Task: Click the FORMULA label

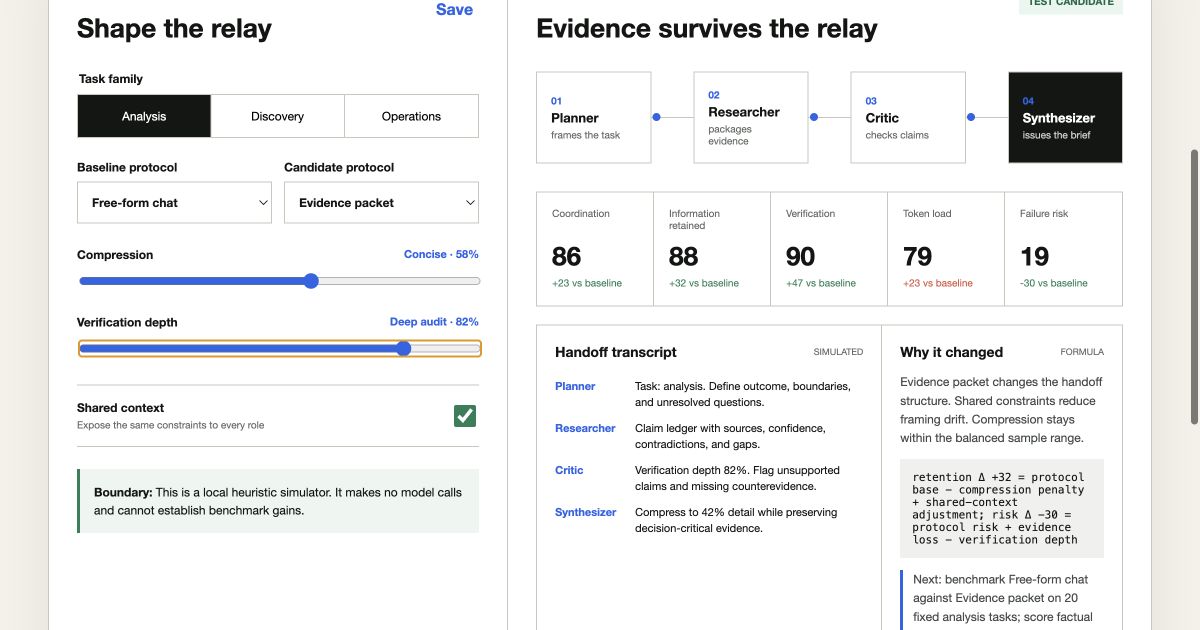Action: (1082, 352)
